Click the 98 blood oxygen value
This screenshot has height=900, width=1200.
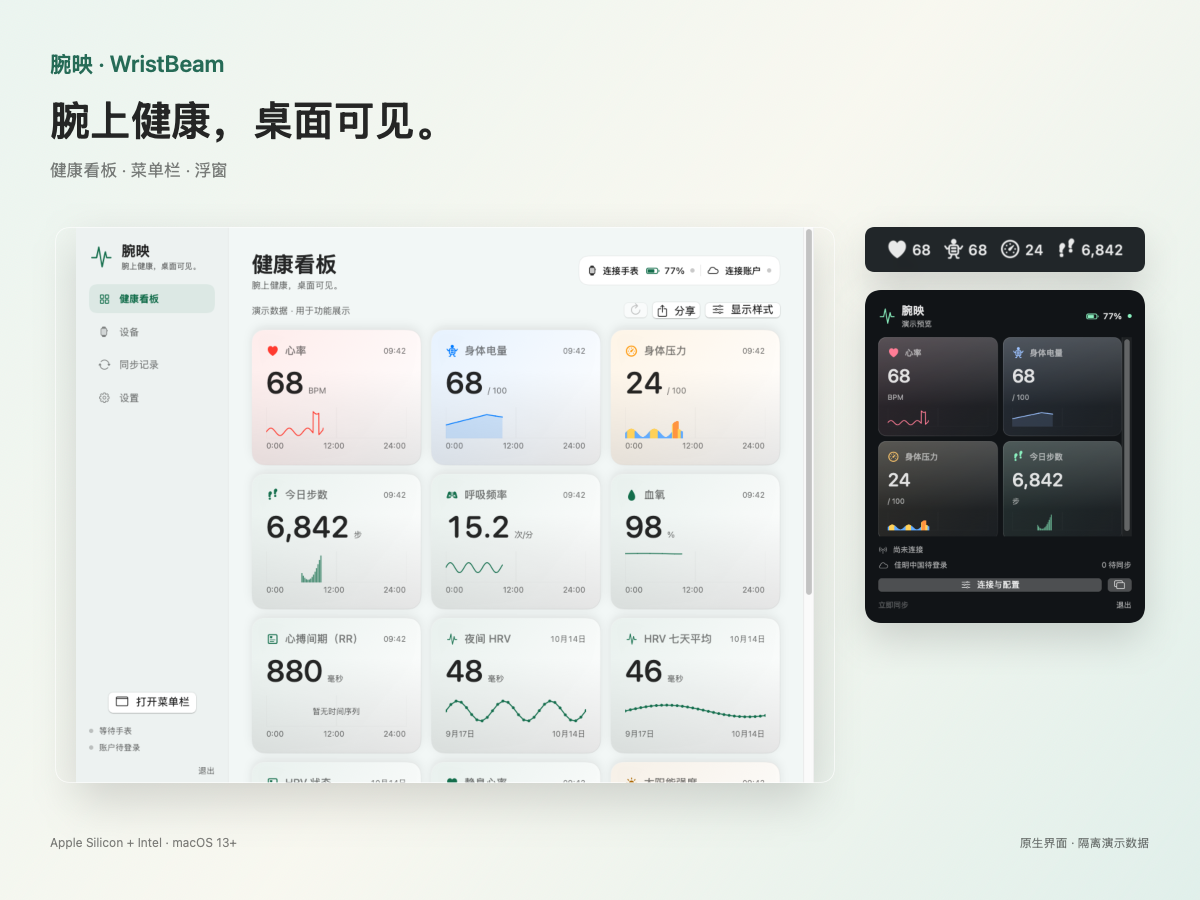point(644,527)
